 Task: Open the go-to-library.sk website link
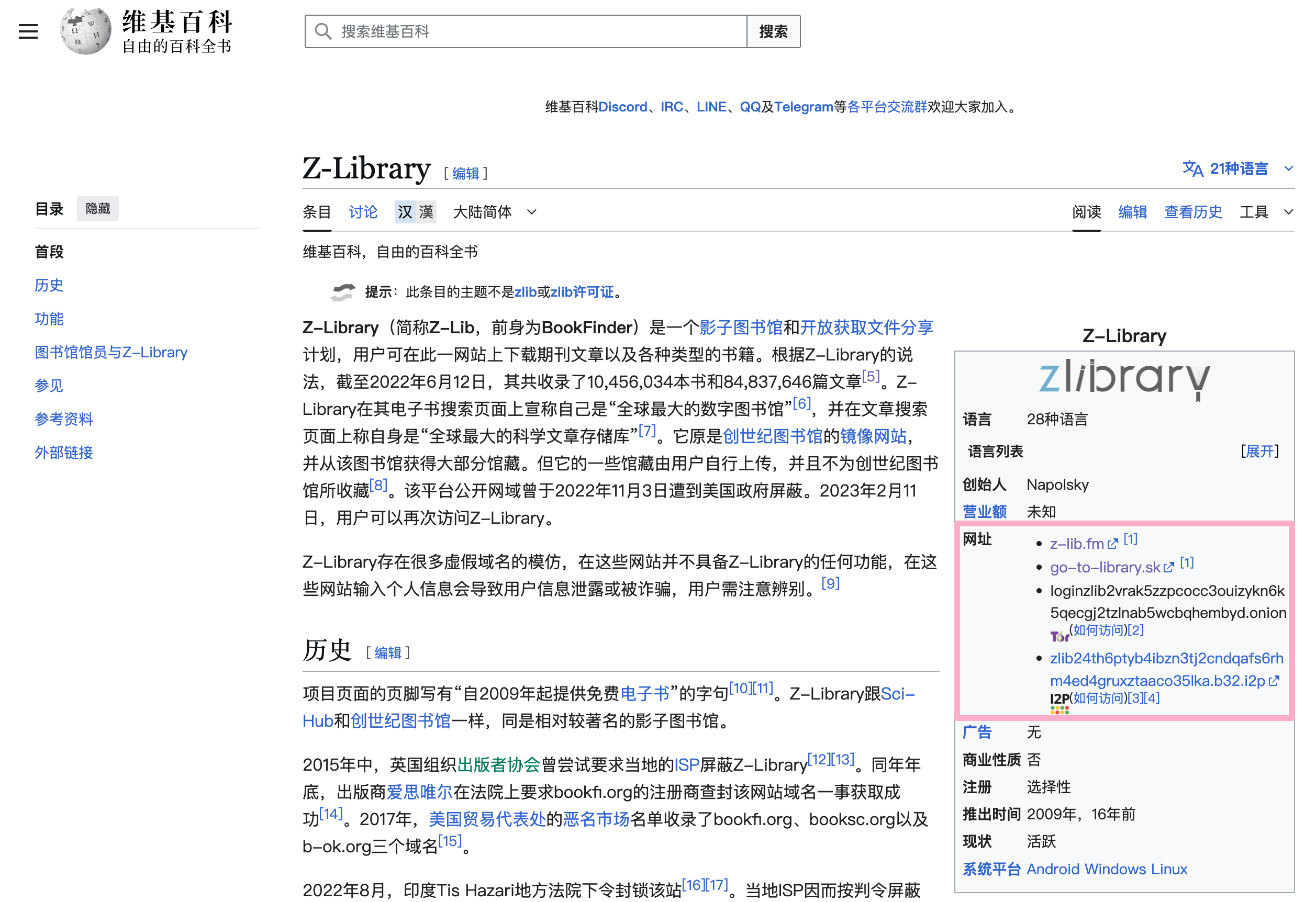[x=1105, y=568]
